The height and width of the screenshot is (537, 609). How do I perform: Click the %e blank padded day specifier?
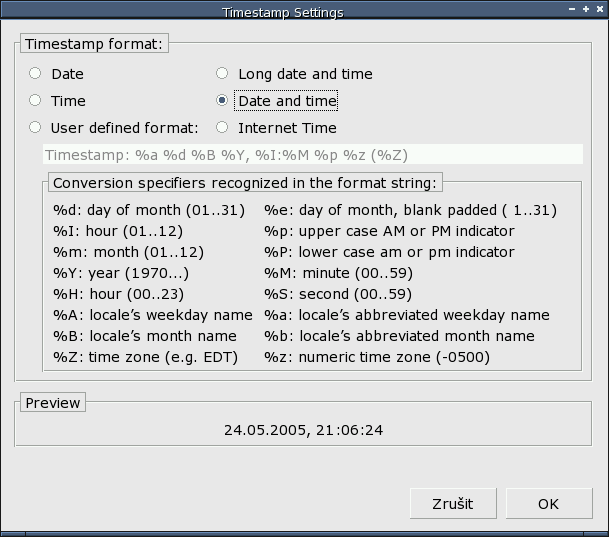[x=411, y=210]
